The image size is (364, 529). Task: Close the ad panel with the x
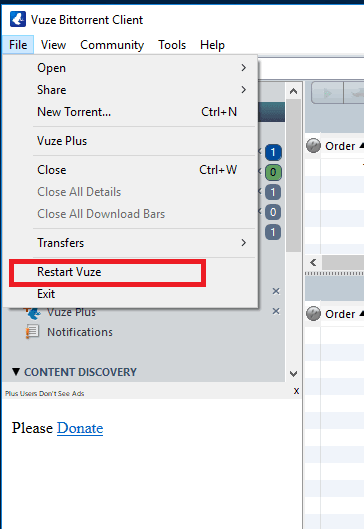[x=296, y=391]
